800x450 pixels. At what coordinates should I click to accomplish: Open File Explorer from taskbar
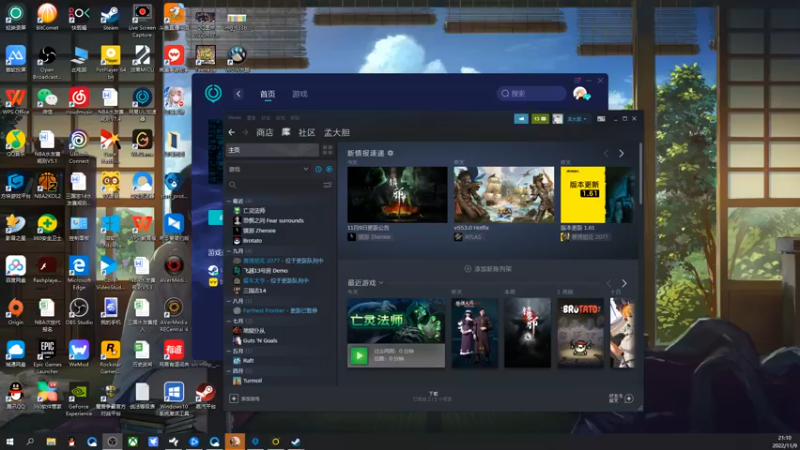pos(51,441)
